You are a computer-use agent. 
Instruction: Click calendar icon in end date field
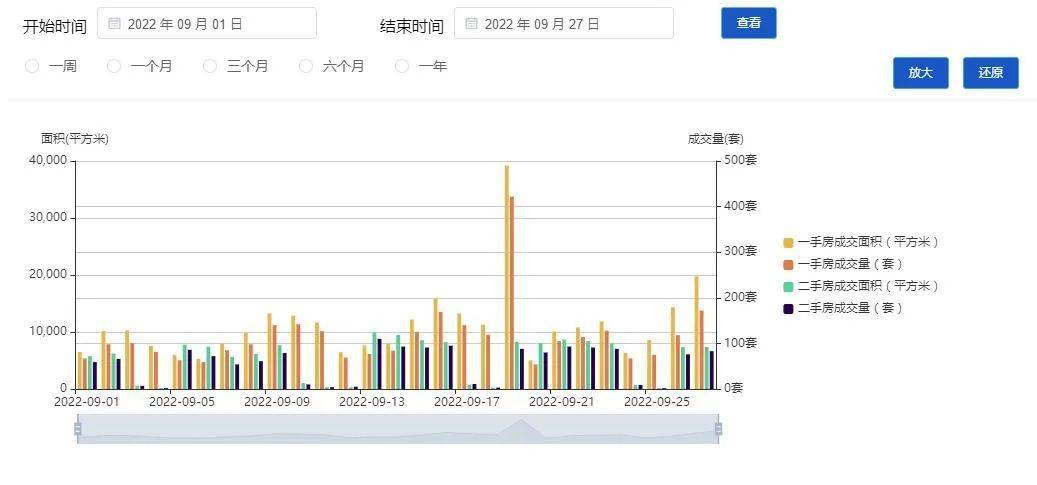tap(472, 24)
